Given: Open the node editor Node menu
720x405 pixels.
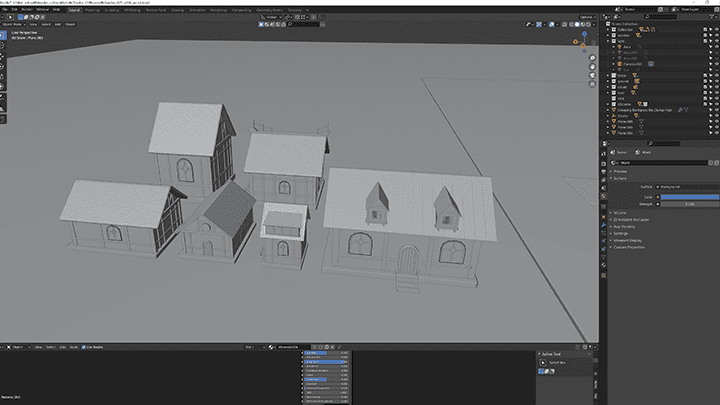Looking at the screenshot, I should point(73,347).
